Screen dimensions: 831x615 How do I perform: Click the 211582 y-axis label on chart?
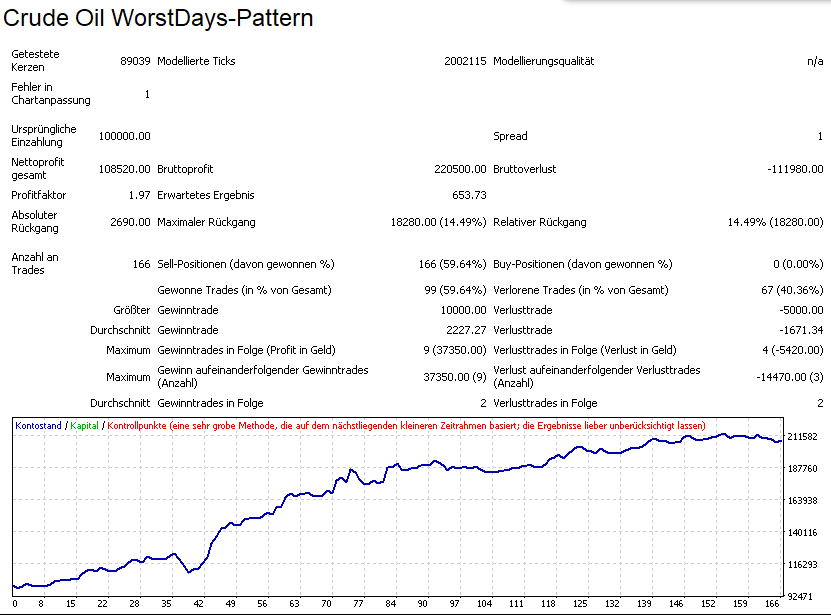click(803, 437)
